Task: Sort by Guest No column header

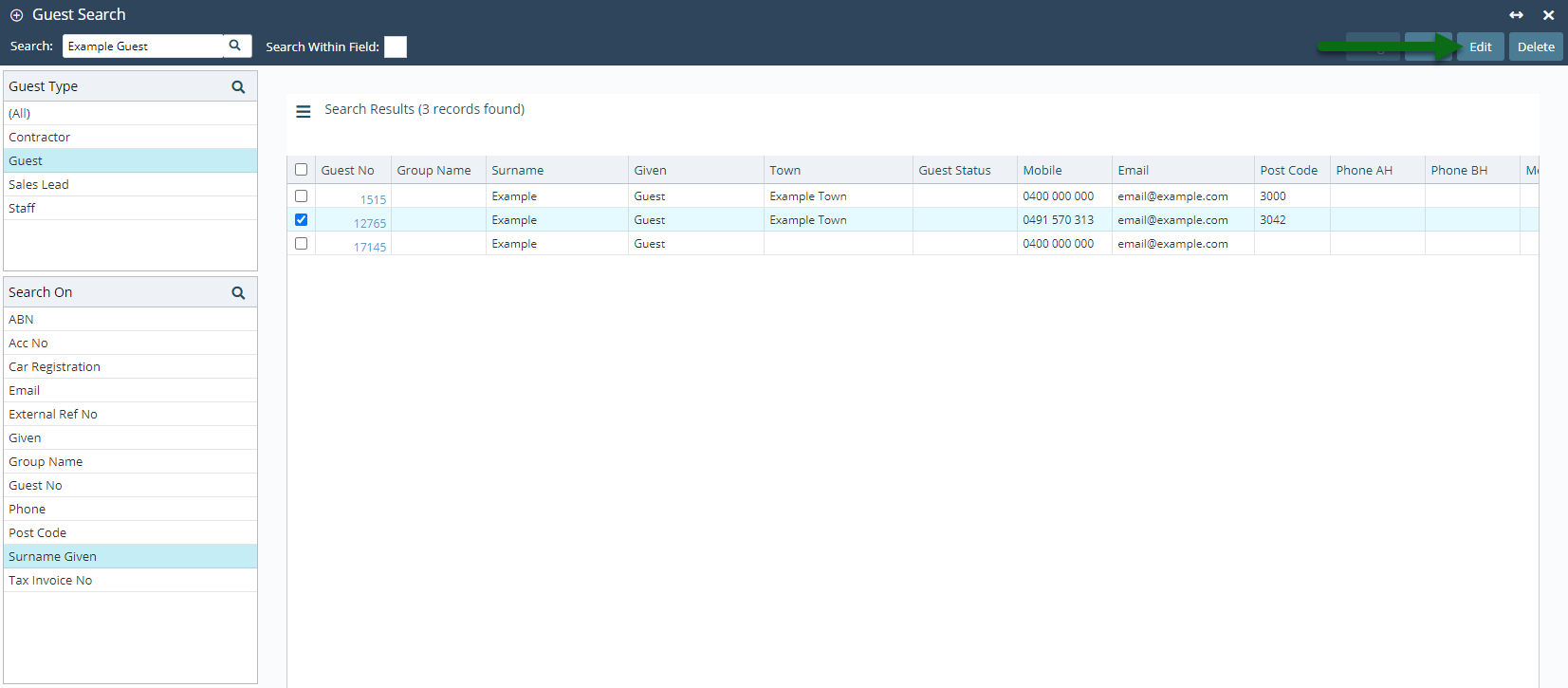Action: point(353,170)
